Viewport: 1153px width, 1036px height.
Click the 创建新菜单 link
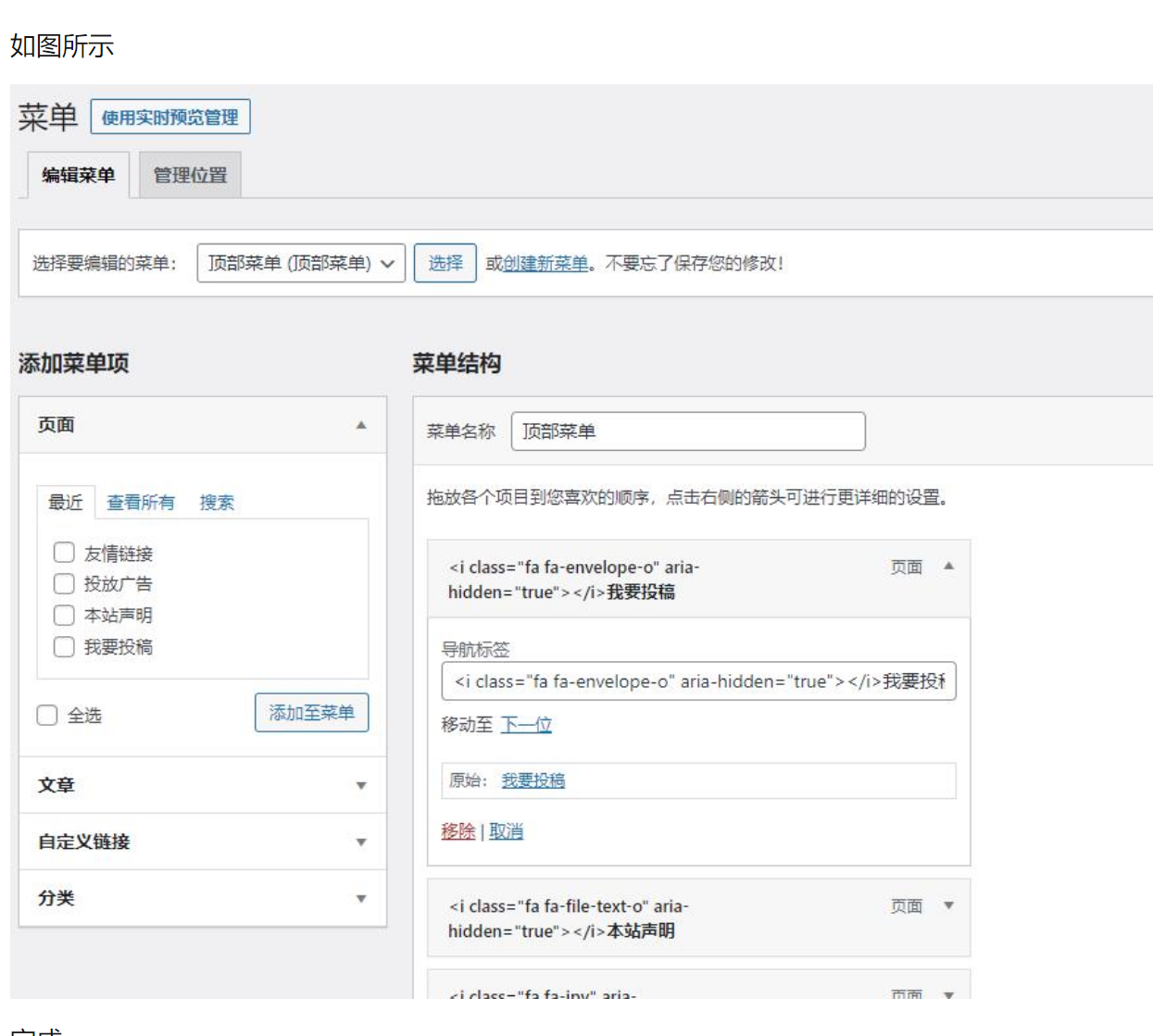[x=545, y=264]
